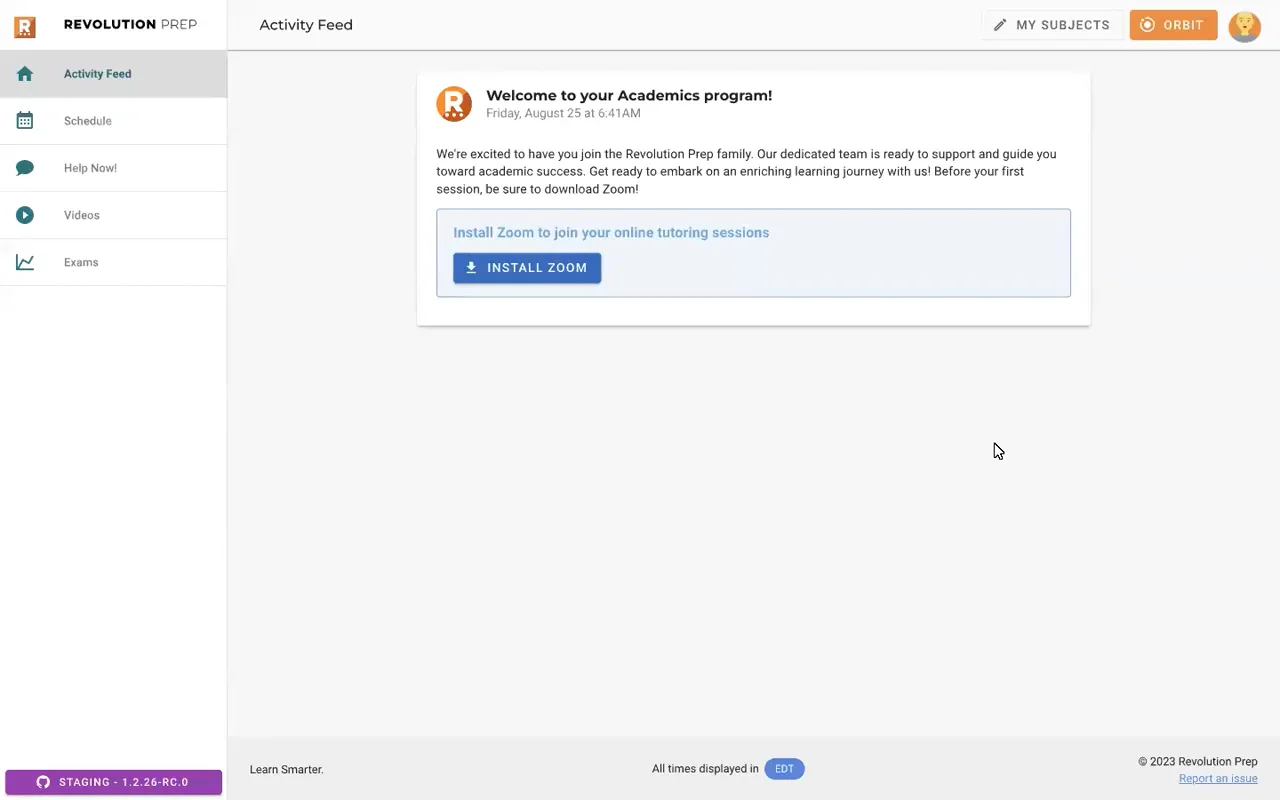Click the home icon beside Activity Feed
Viewport: 1280px width, 800px height.
[25, 74]
